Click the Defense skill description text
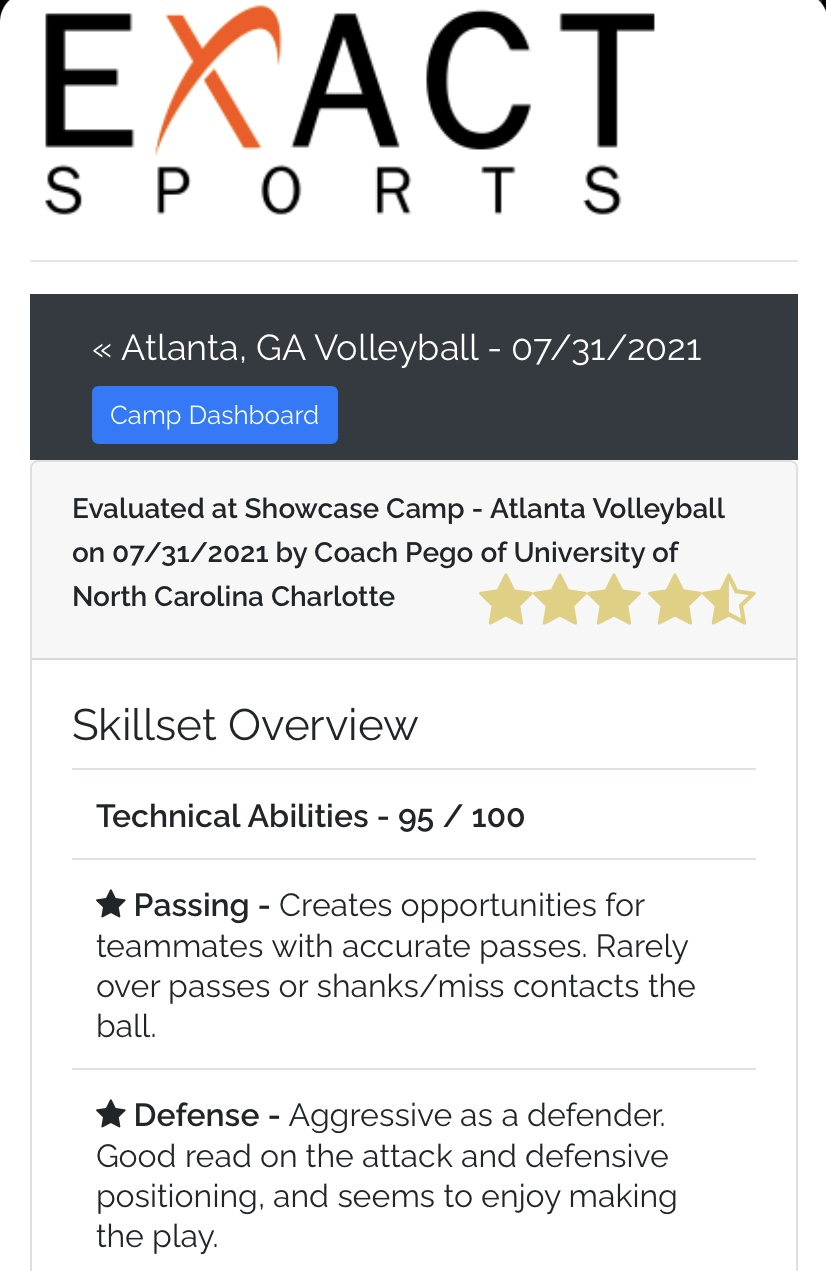This screenshot has height=1271, width=826. pyautogui.click(x=386, y=1176)
